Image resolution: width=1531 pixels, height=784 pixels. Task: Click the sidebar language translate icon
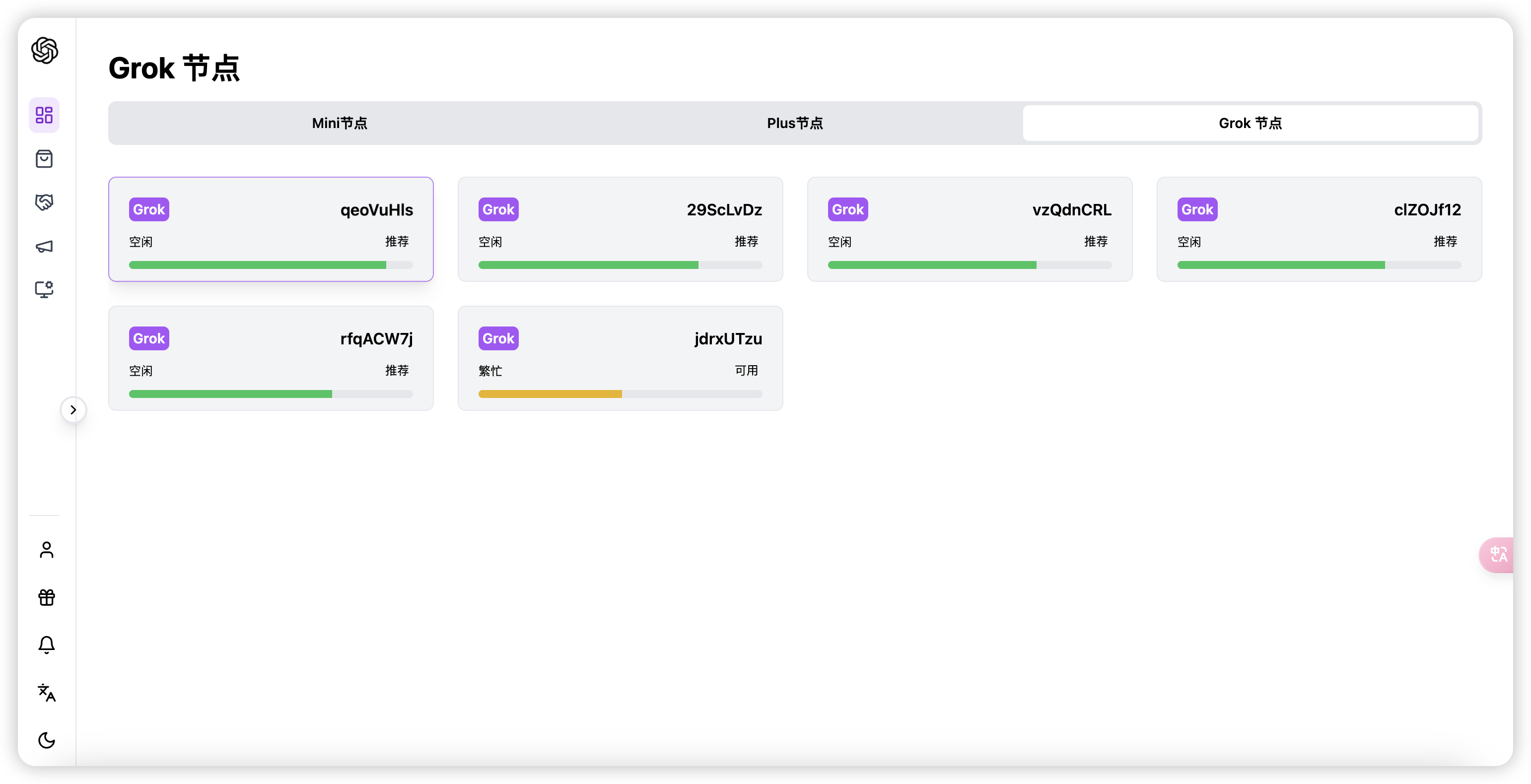pos(46,693)
